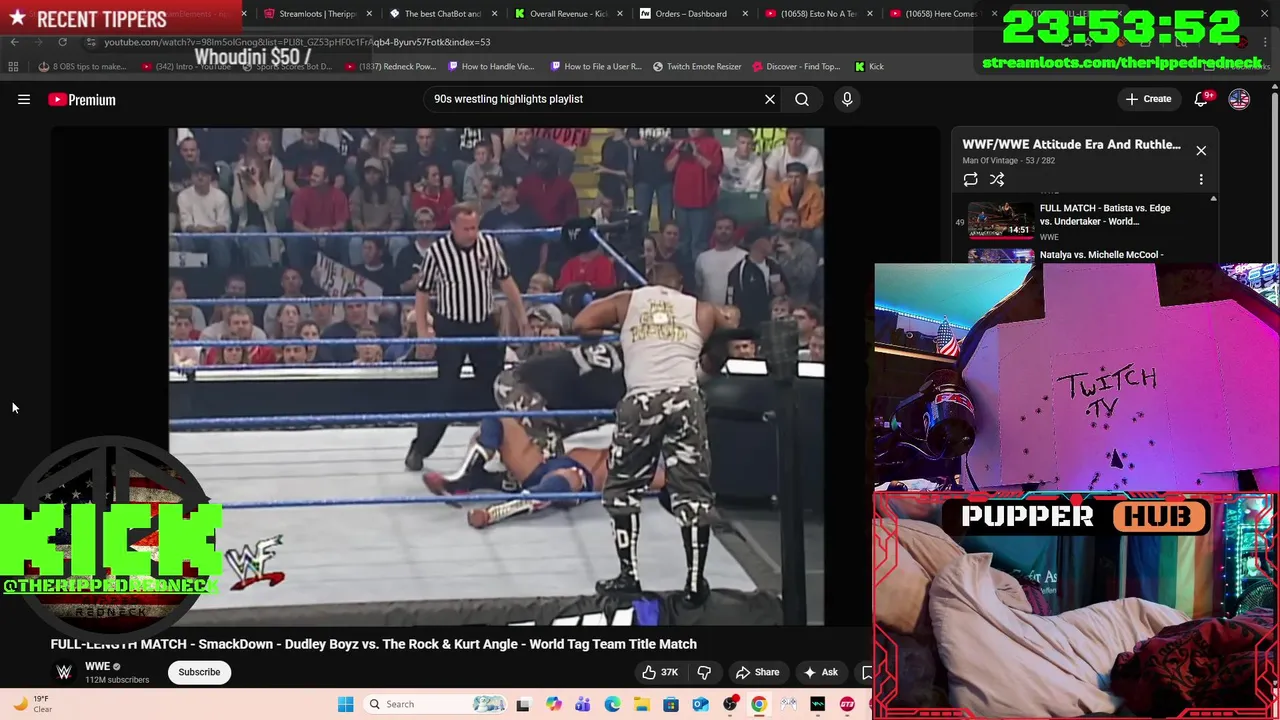The height and width of the screenshot is (720, 1280).
Task: Click the FULL-LENGTH MATCH video title
Action: coord(374,644)
